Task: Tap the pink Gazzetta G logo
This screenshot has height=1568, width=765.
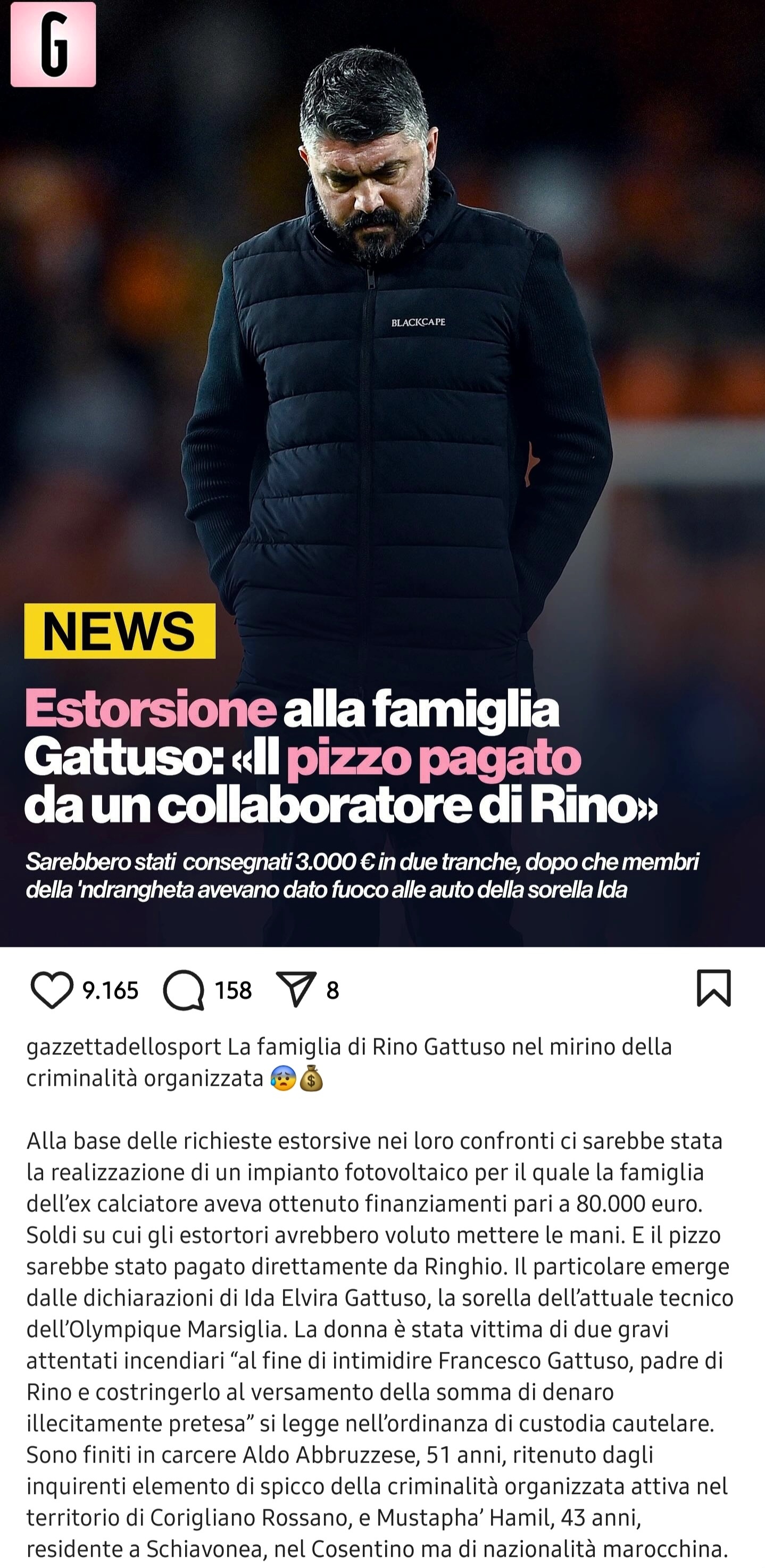Action: click(x=54, y=44)
